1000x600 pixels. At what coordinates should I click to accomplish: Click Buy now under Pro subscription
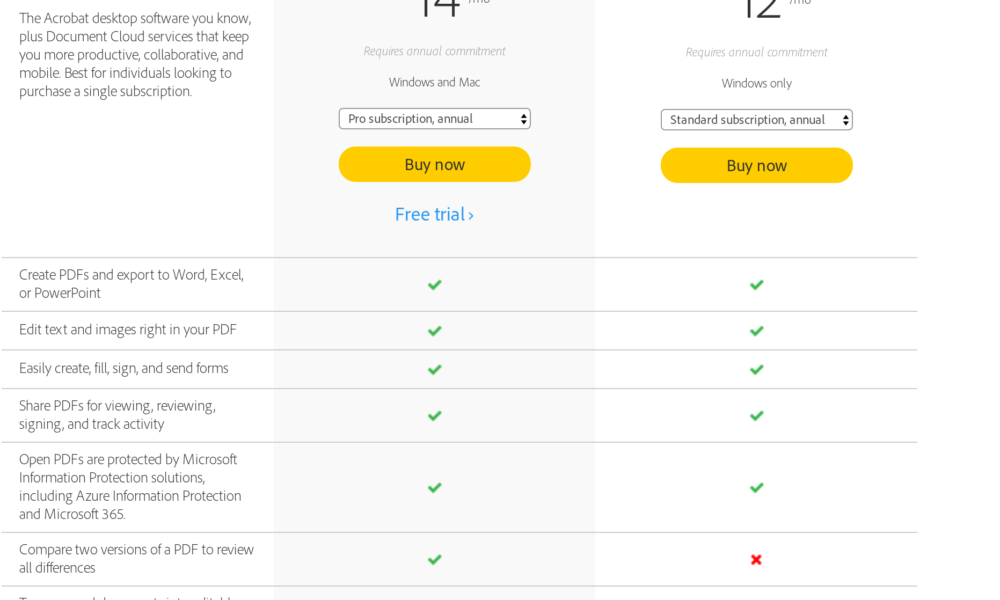(434, 164)
